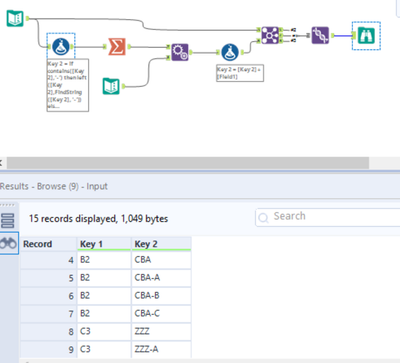400x363 pixels.
Task: Select Key 1 cell C3 in record 9
Action: [x=104, y=349]
